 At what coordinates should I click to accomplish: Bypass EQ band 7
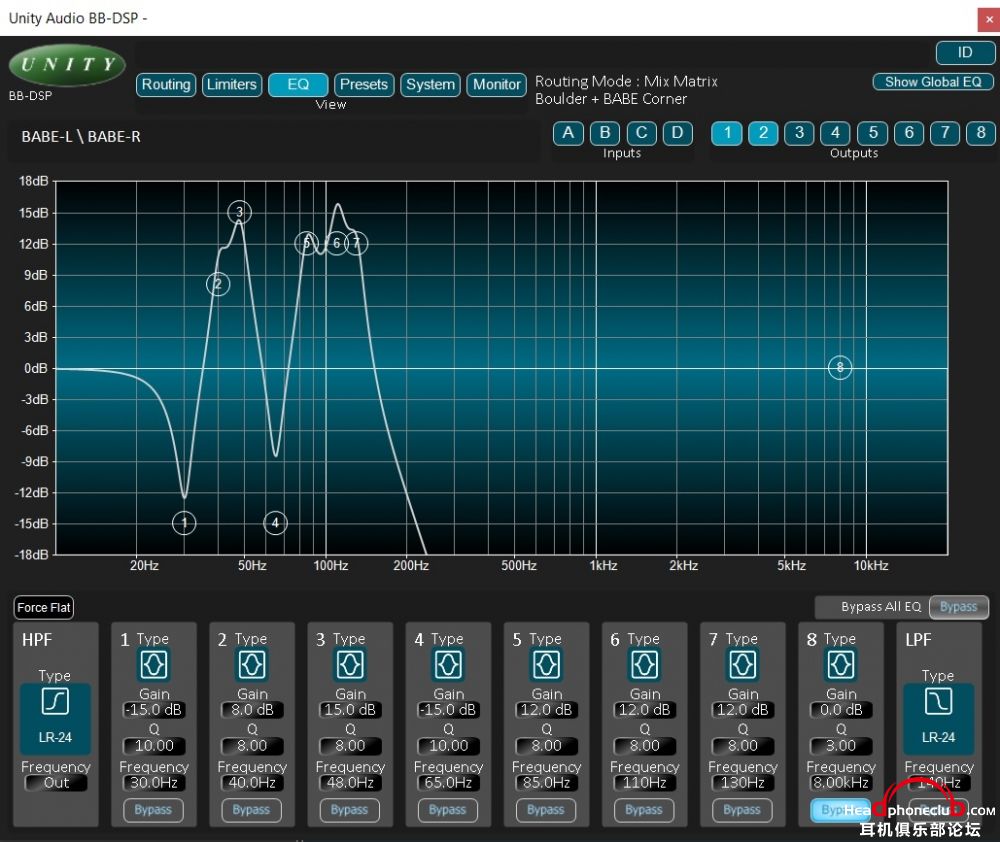742,810
